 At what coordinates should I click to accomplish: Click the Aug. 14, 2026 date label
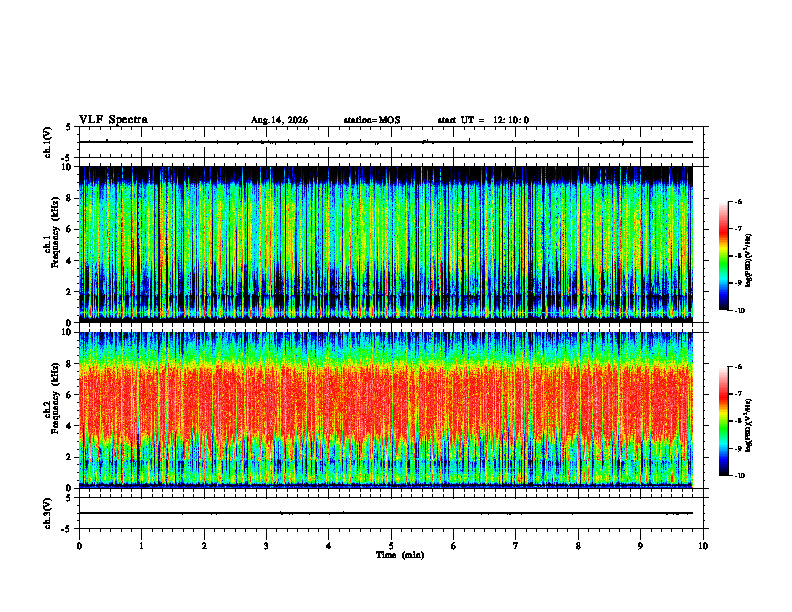coord(279,120)
